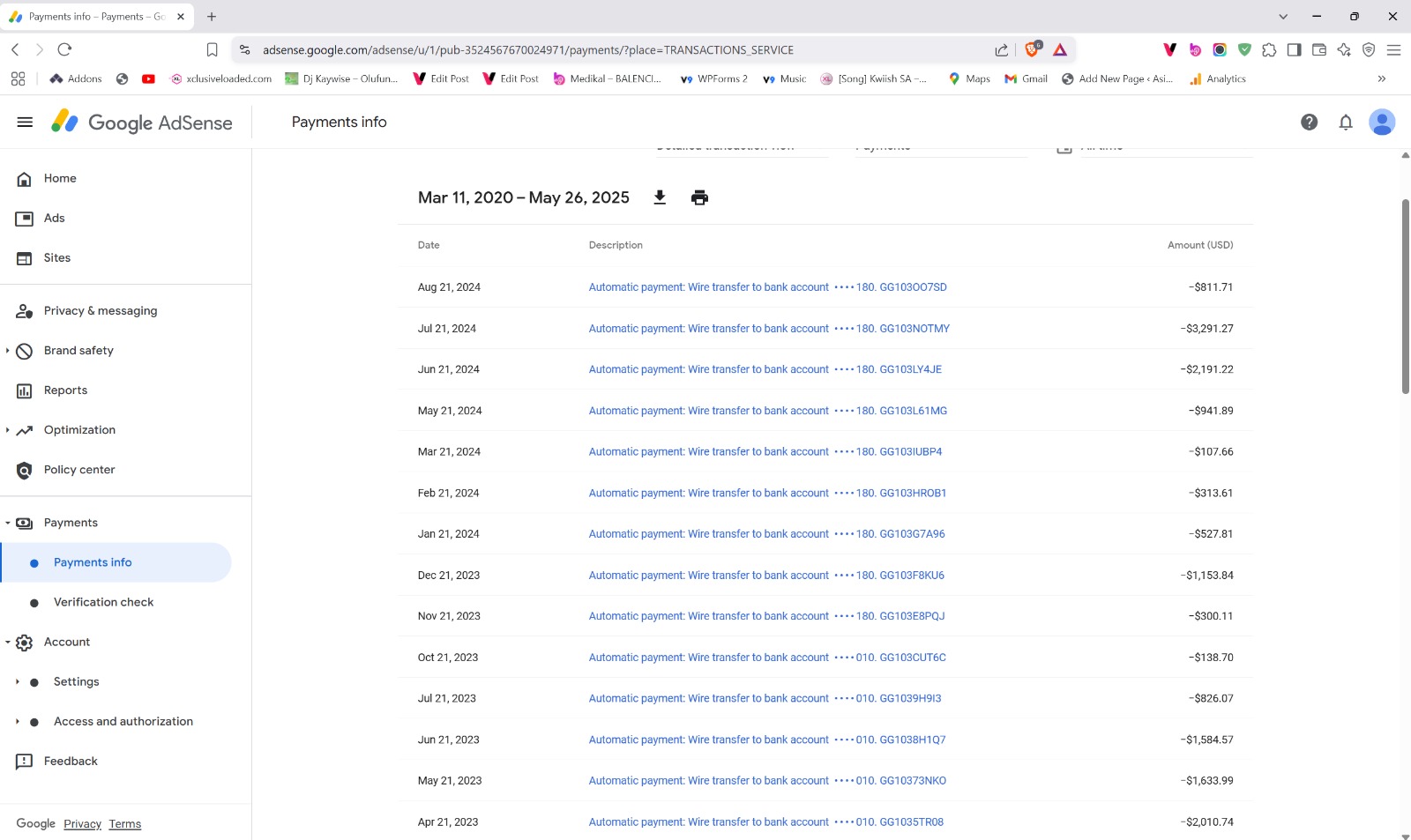Open Verification check page
1411x840 pixels.
click(103, 602)
